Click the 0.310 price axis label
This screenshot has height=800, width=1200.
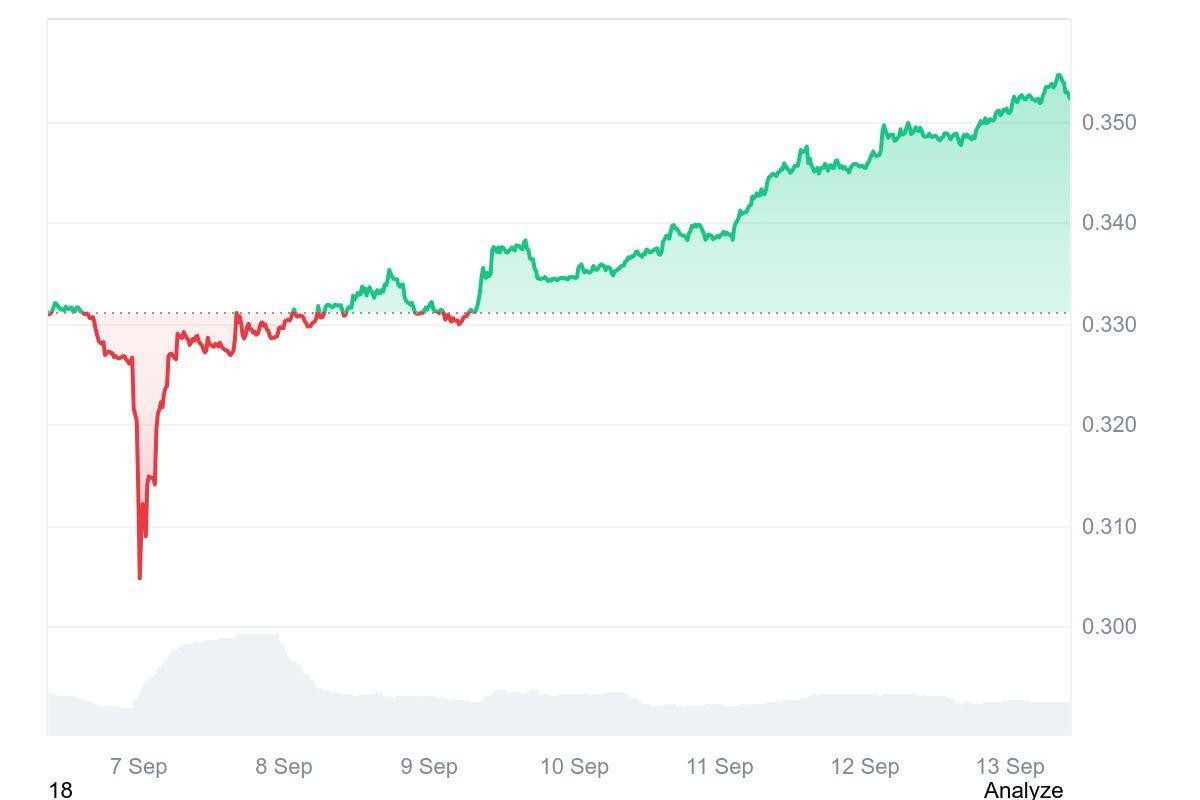(x=1109, y=526)
